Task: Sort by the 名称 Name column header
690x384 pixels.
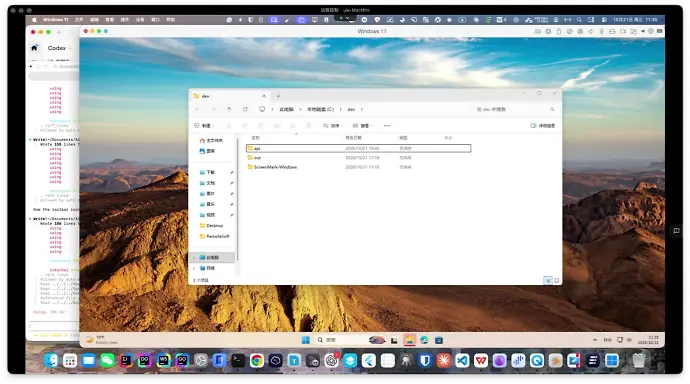Action: point(256,138)
